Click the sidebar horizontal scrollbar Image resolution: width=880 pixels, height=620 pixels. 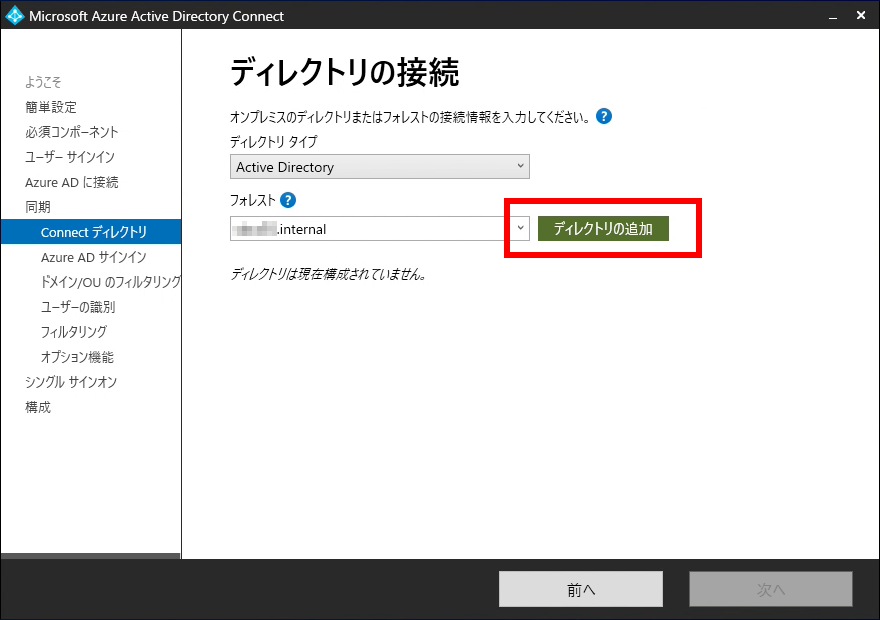[x=90, y=556]
